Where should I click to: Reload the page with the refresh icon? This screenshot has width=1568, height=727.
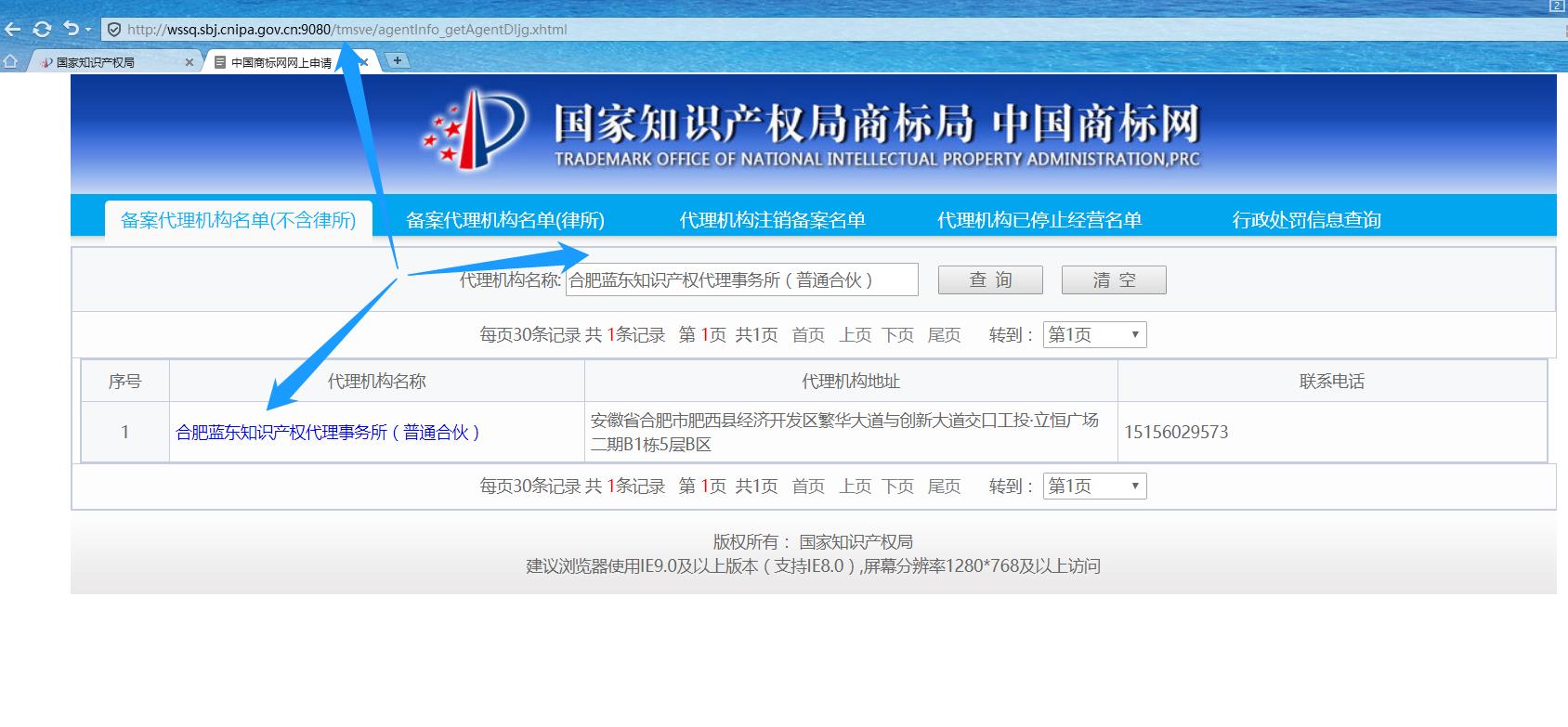coord(42,29)
